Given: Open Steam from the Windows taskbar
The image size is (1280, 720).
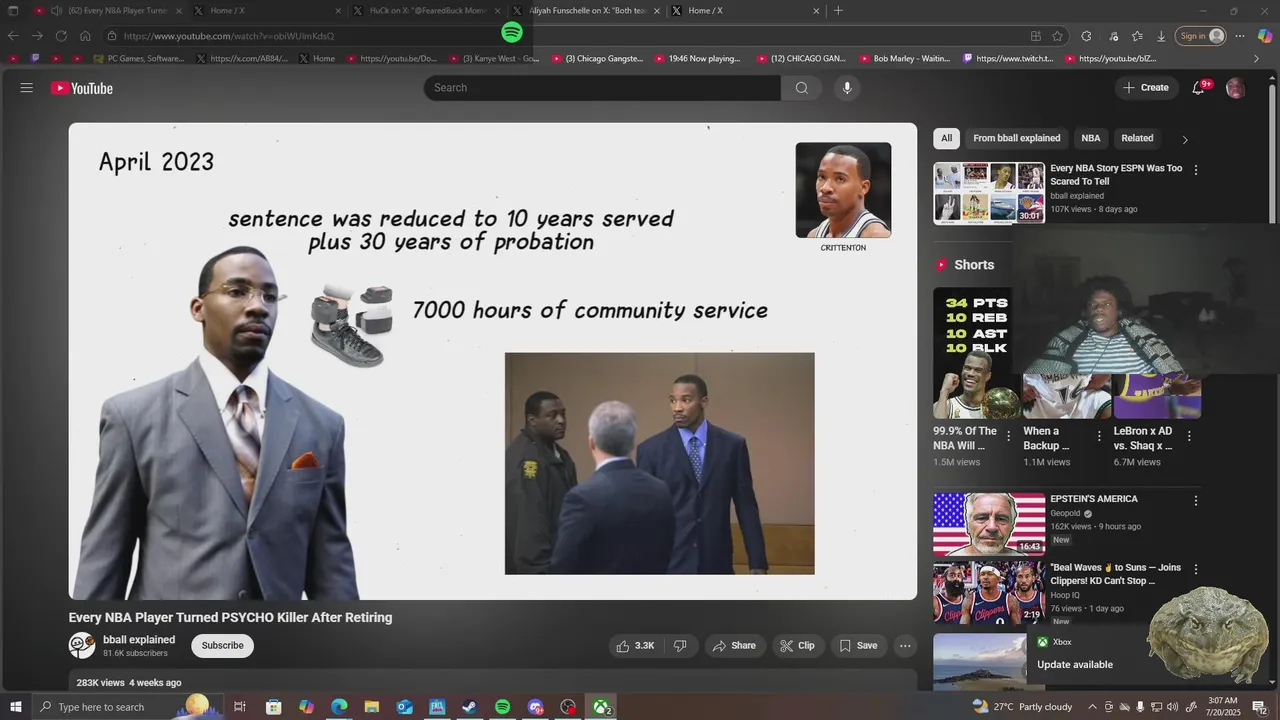Looking at the screenshot, I should (x=469, y=707).
